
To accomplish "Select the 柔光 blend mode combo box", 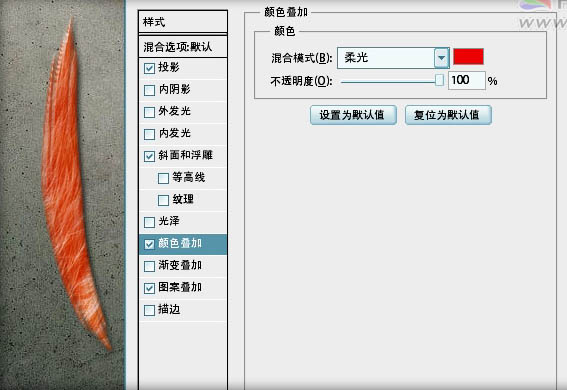I will [393, 58].
